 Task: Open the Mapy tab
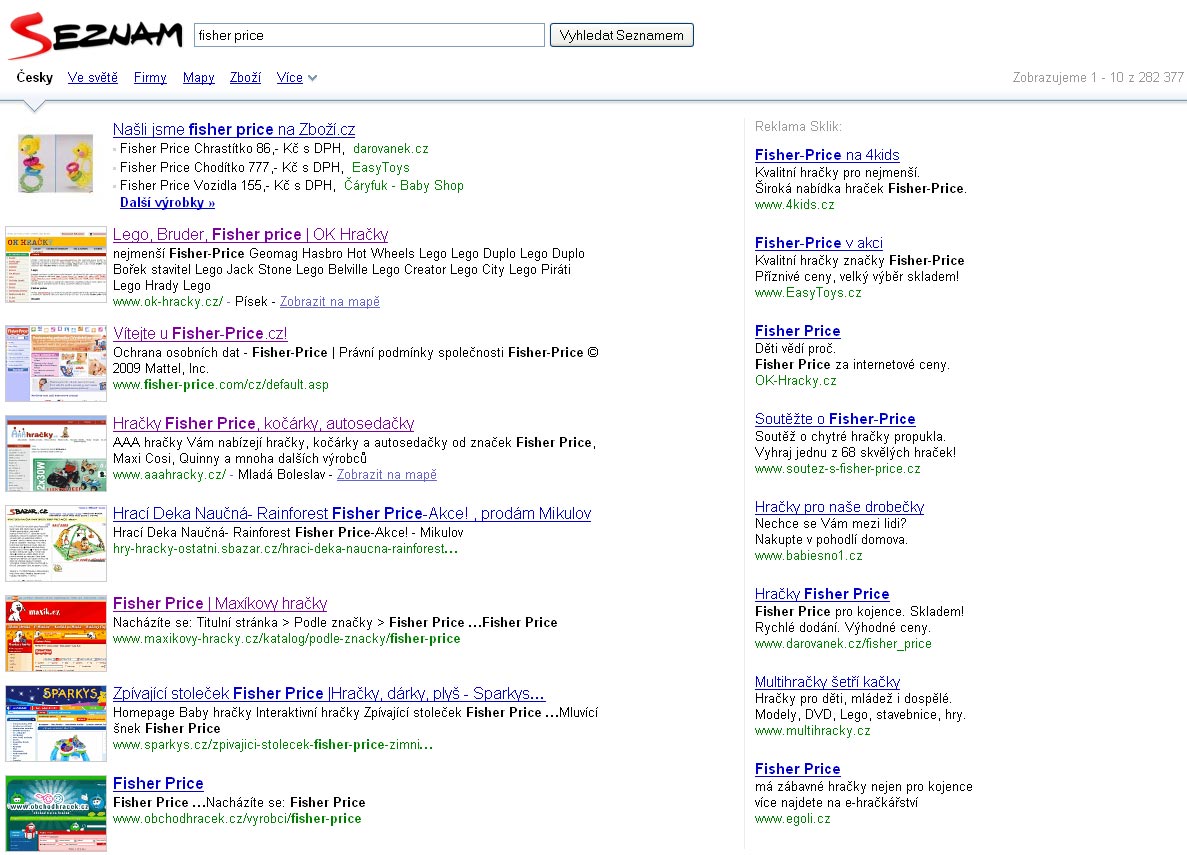pyautogui.click(x=198, y=77)
